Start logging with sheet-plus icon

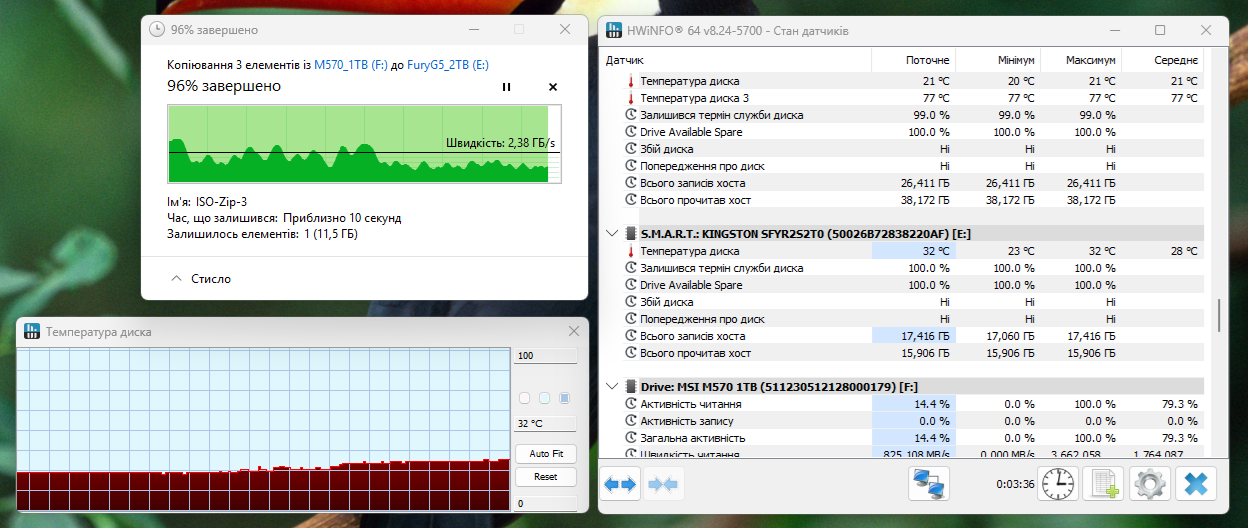tap(1103, 485)
